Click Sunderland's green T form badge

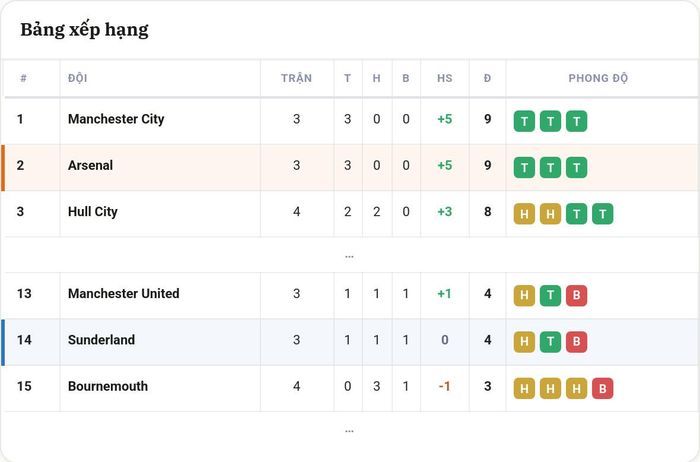550,342
